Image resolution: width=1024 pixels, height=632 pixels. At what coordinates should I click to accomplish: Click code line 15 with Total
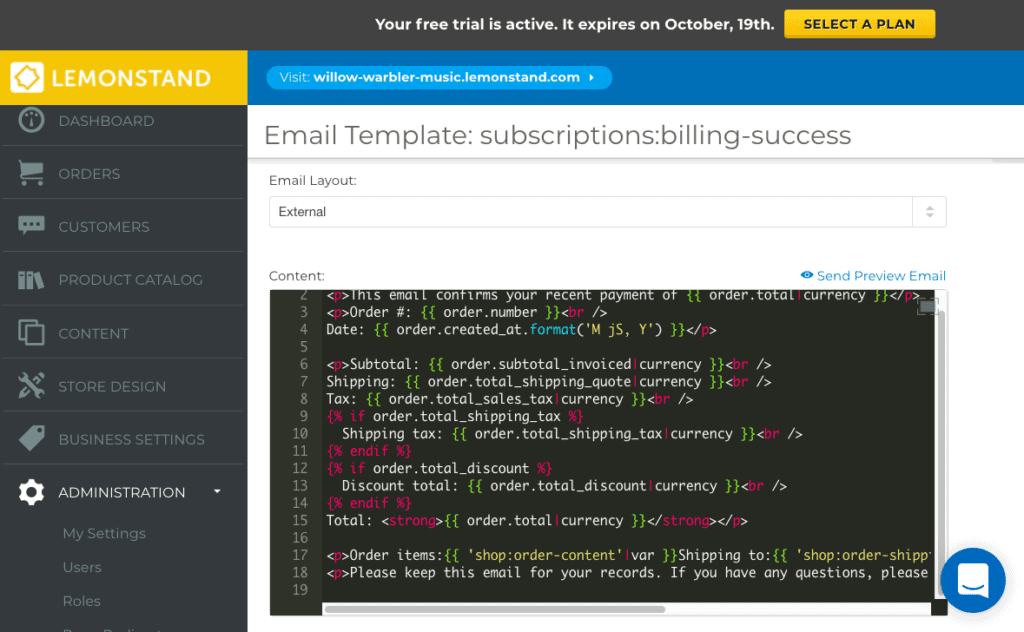point(537,520)
